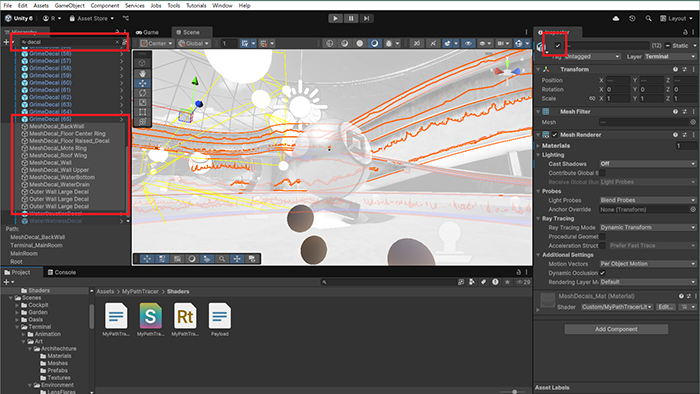Expand the Materials foldout
Viewport: 700px width, 394px height.
[538, 146]
